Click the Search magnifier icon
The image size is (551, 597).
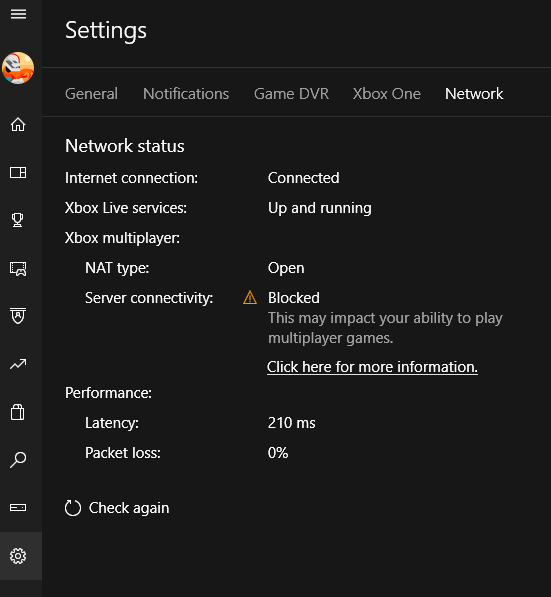[x=18, y=460]
